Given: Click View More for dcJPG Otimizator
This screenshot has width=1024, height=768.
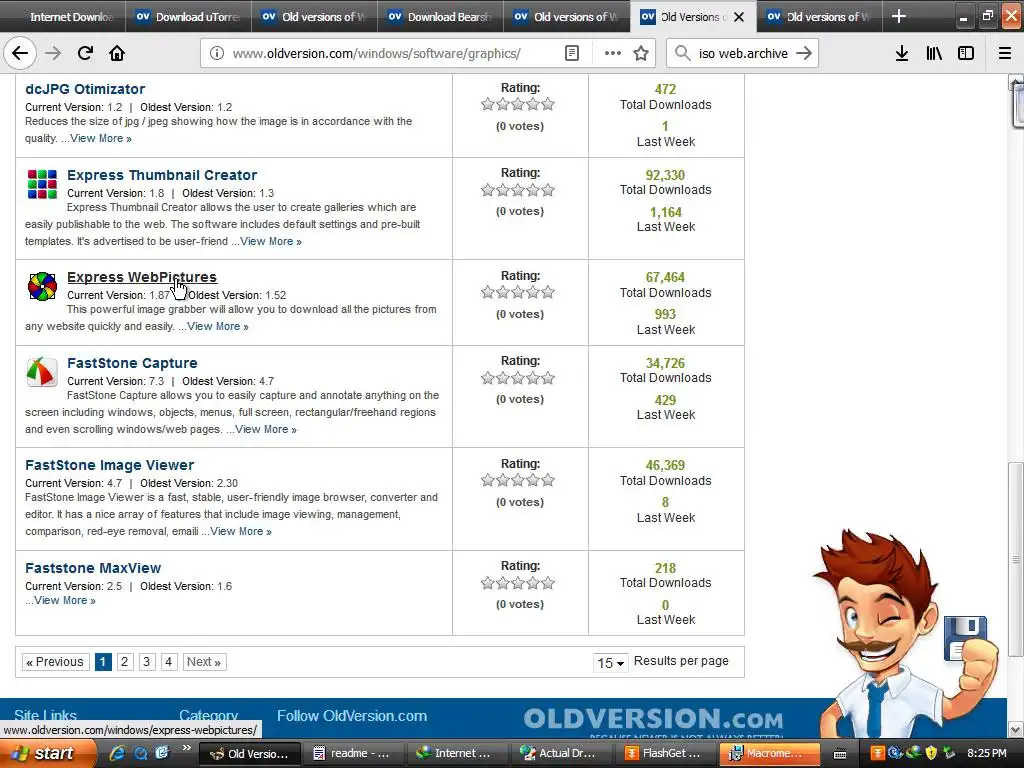Looking at the screenshot, I should (x=101, y=138).
